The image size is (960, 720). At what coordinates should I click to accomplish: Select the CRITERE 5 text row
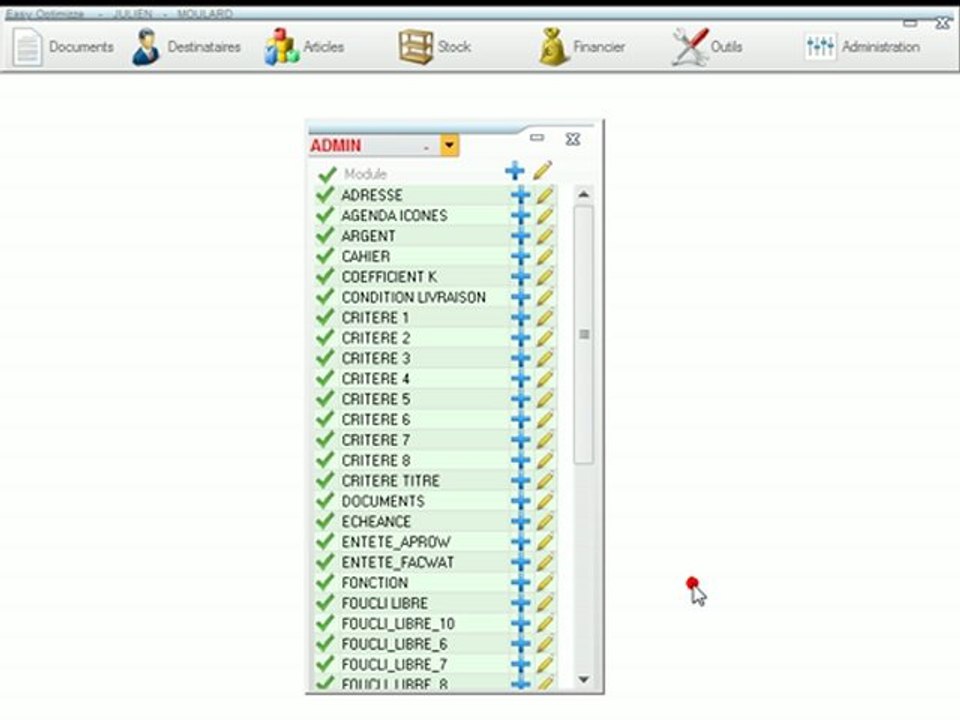click(376, 399)
